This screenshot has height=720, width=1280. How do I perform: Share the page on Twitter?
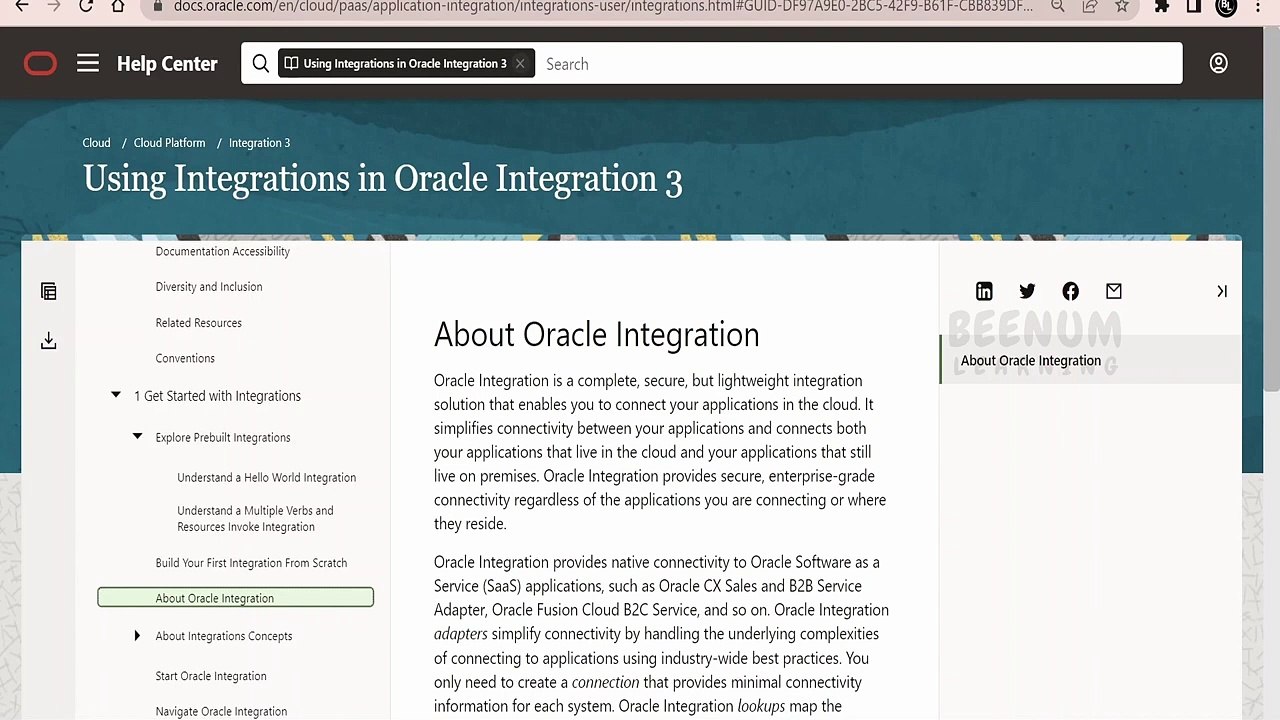[1027, 291]
